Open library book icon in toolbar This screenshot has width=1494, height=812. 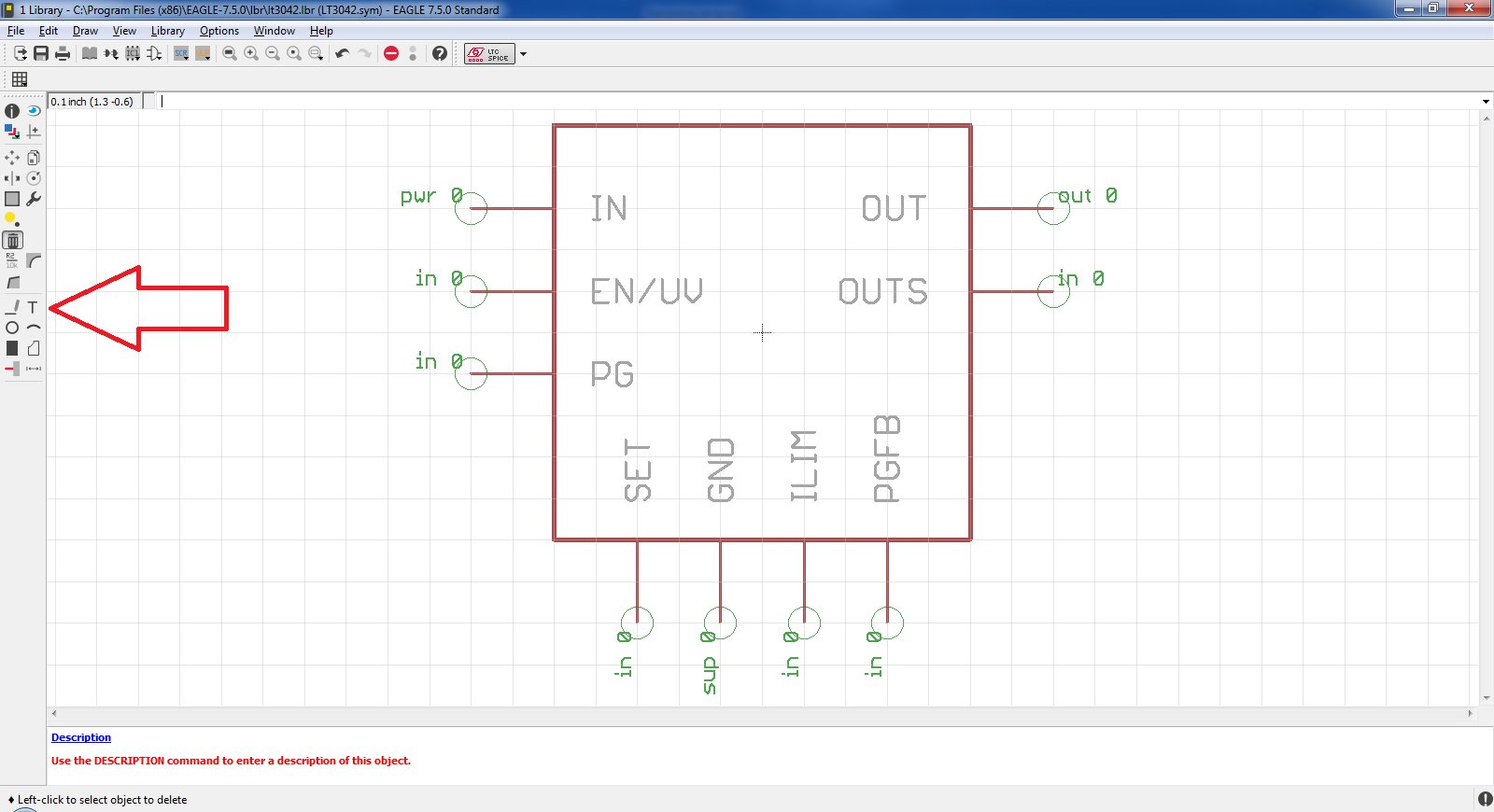point(90,53)
